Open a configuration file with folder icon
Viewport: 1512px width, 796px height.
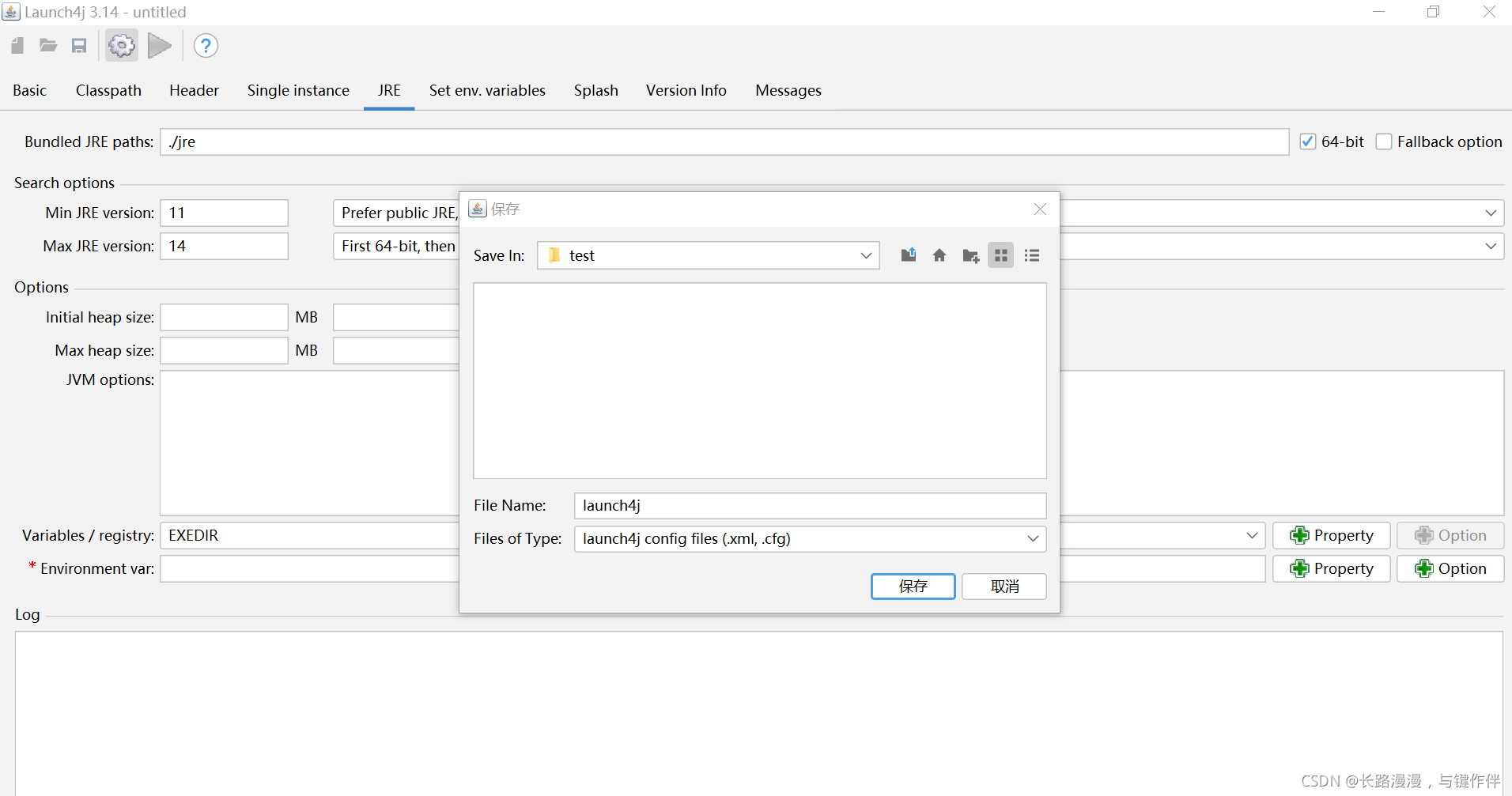pyautogui.click(x=48, y=46)
